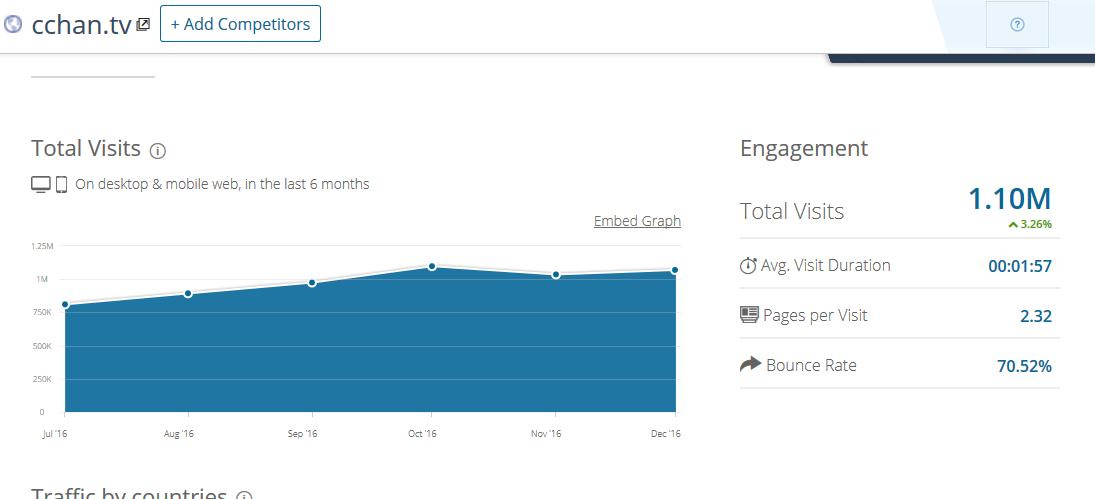This screenshot has width=1095, height=499.
Task: Click the Add Competitors button
Action: click(x=240, y=24)
